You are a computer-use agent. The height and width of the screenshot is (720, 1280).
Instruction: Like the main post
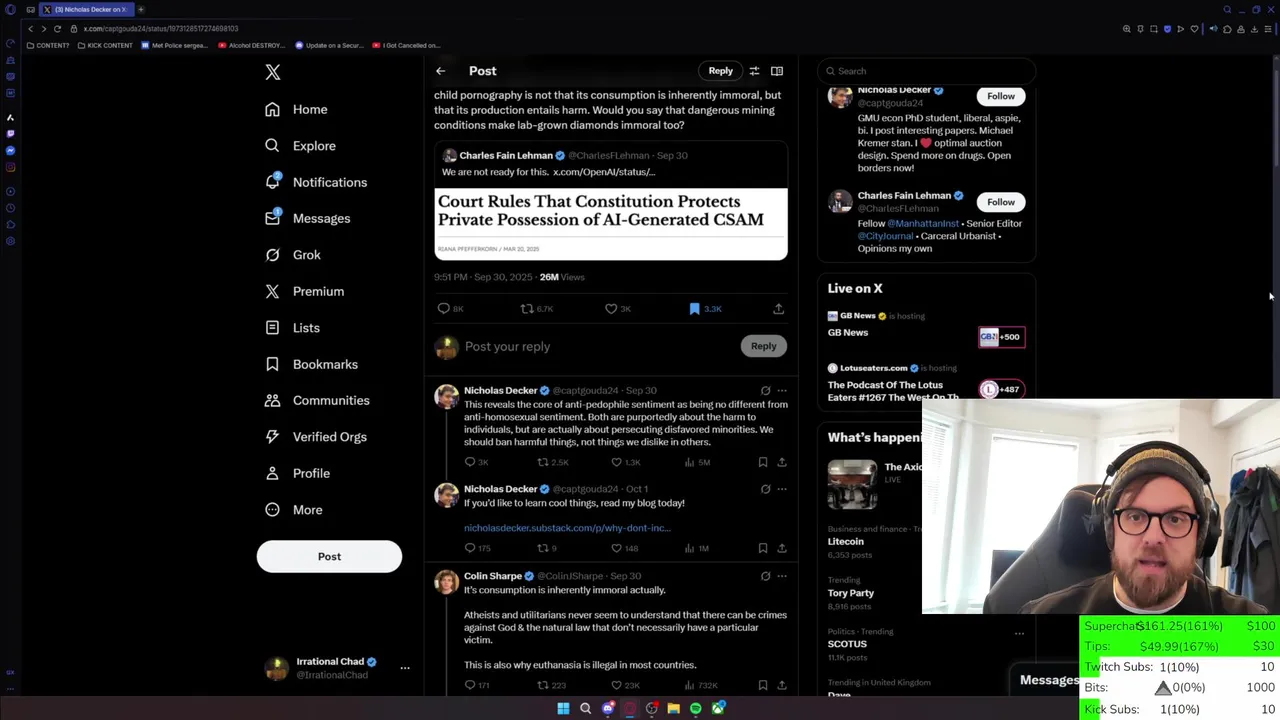click(611, 309)
